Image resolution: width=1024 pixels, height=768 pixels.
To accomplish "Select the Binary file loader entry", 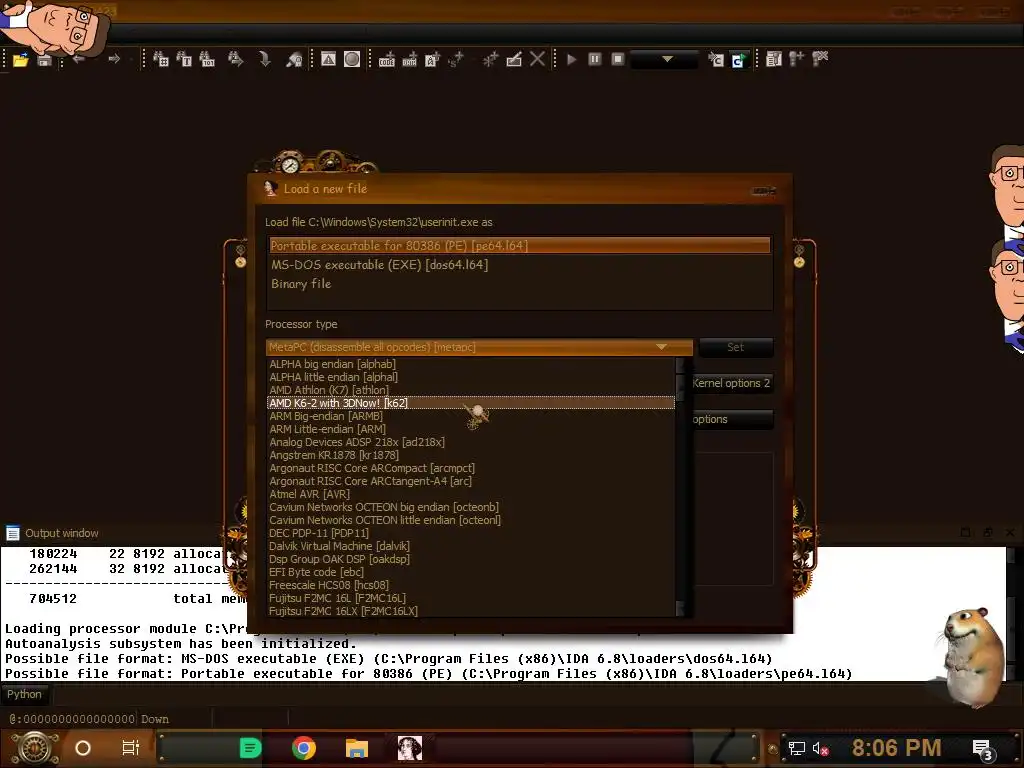I will [519, 283].
